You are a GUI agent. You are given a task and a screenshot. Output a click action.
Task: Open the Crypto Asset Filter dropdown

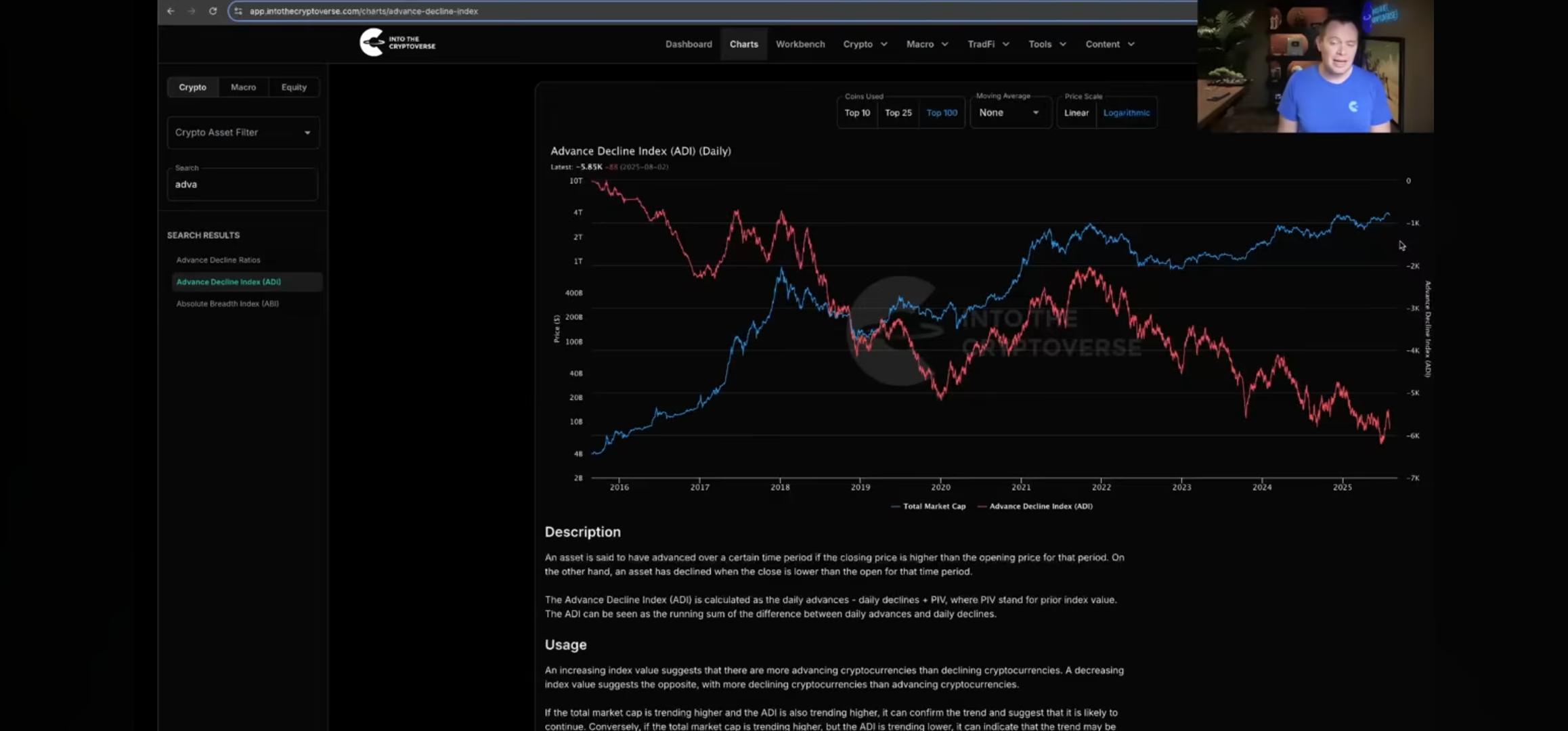243,133
